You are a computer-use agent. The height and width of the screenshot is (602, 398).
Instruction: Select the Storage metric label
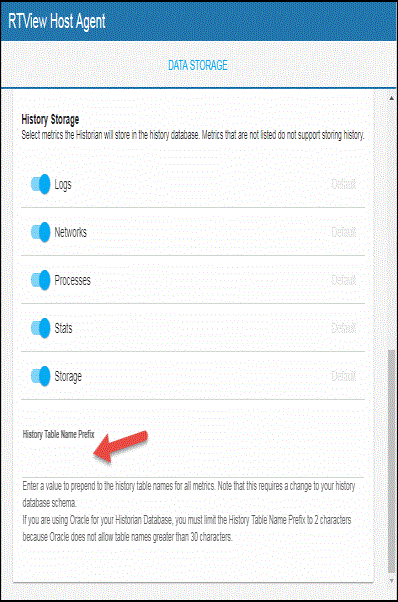(68, 377)
